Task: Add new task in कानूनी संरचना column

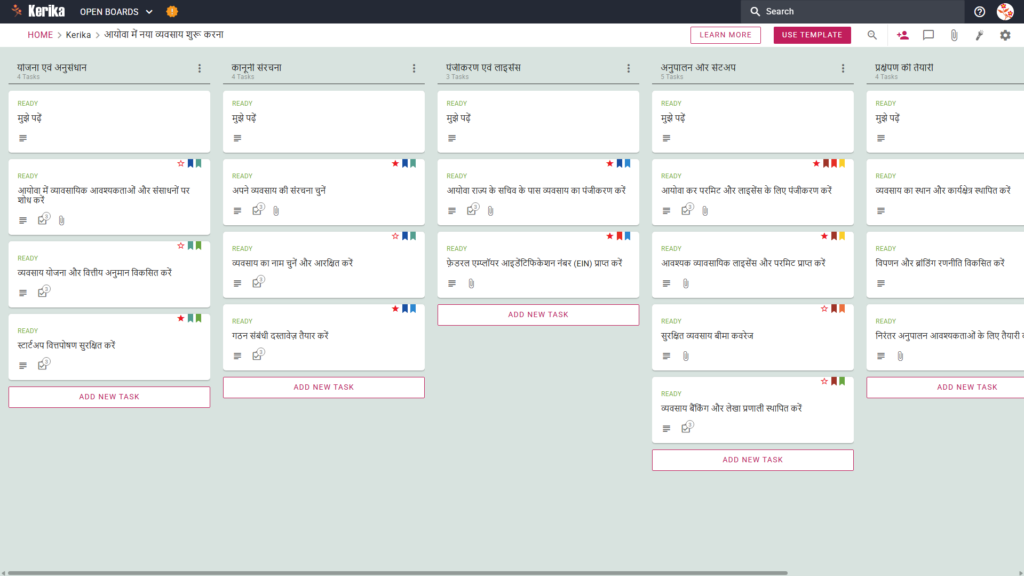Action: (x=324, y=387)
